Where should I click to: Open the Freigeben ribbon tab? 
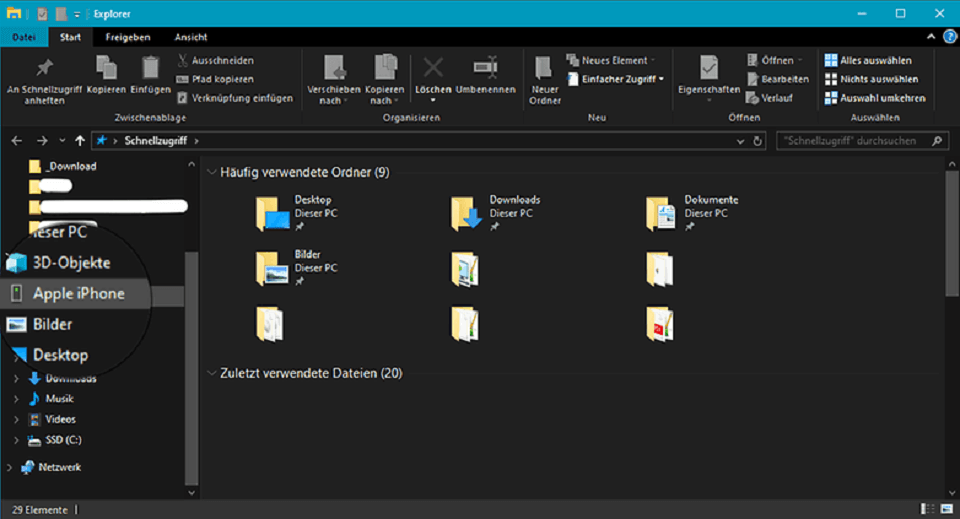tap(128, 37)
